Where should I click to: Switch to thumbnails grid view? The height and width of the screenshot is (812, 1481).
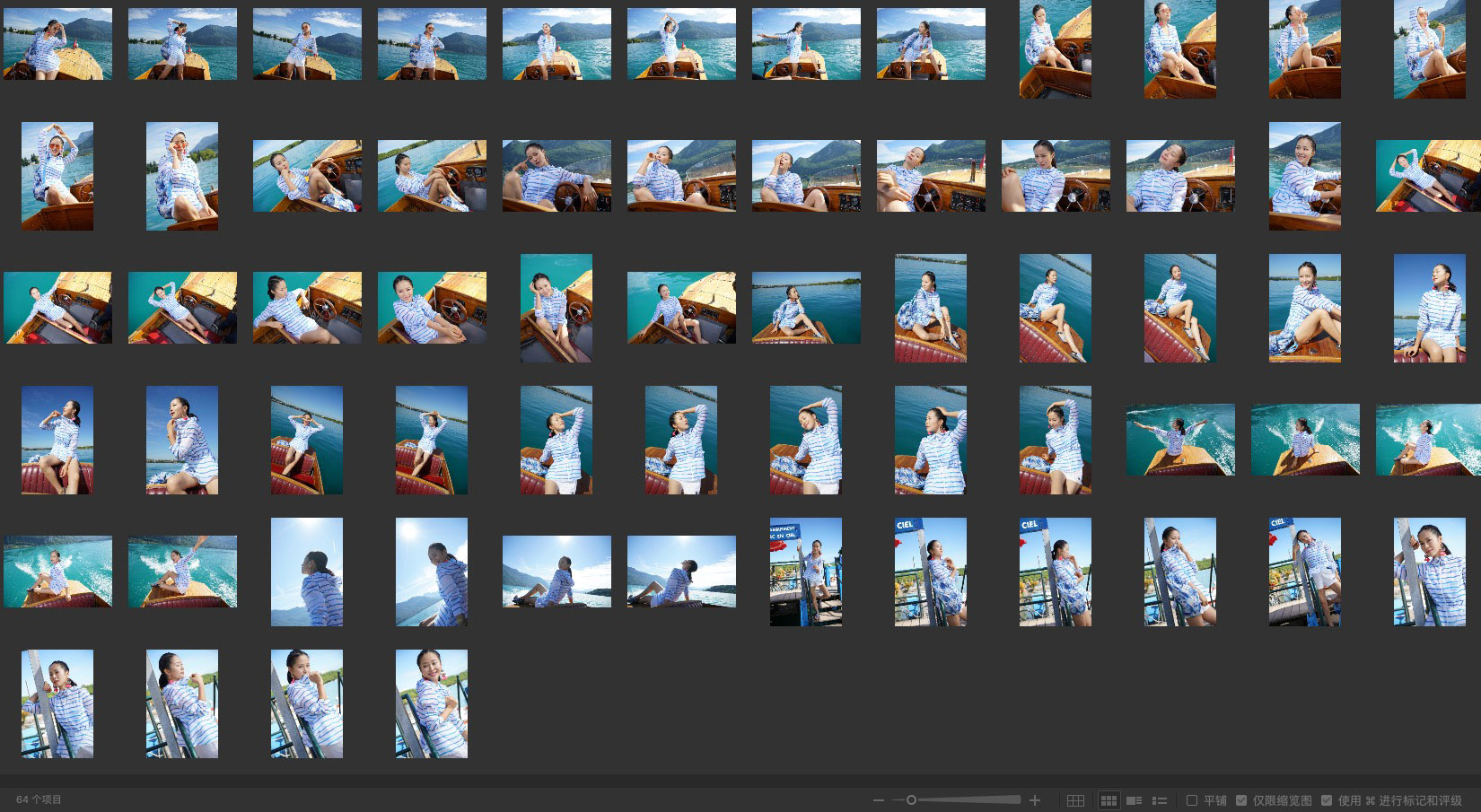[x=1109, y=800]
